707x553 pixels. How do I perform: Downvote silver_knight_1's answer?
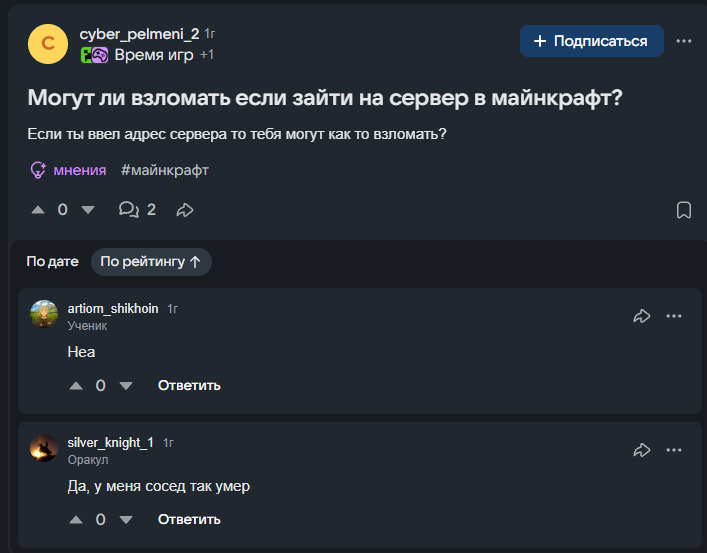(126, 520)
